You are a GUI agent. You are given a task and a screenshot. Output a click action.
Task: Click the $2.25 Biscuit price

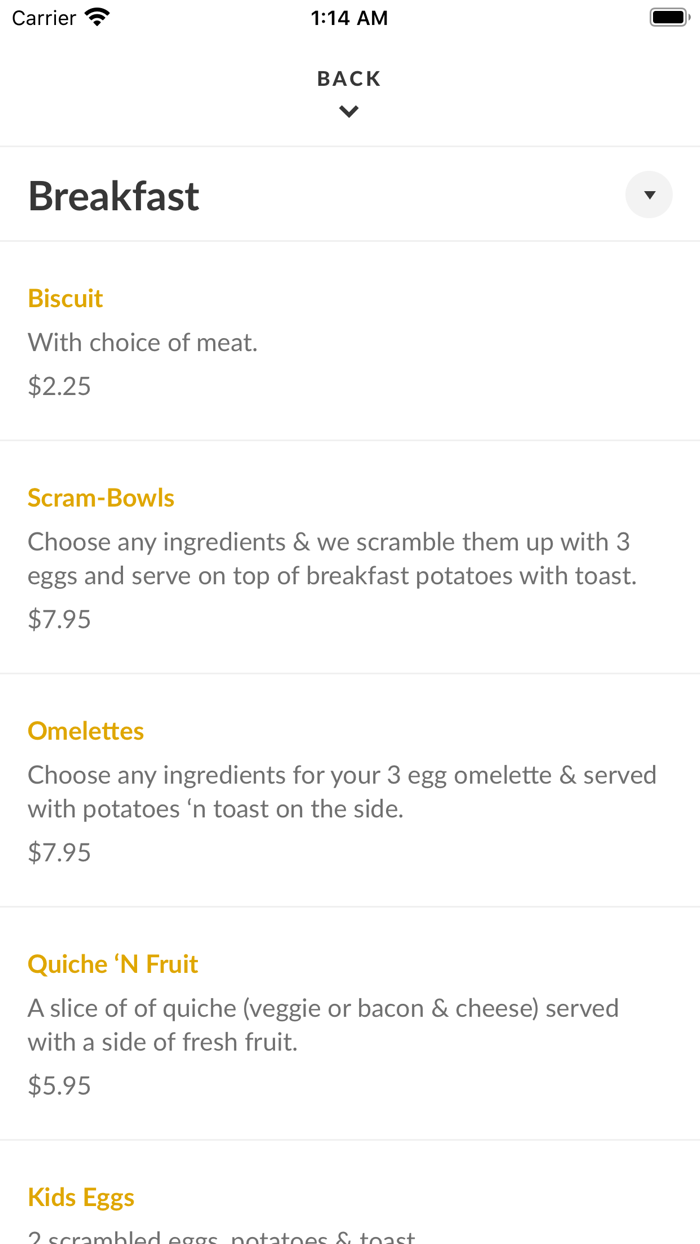(59, 386)
